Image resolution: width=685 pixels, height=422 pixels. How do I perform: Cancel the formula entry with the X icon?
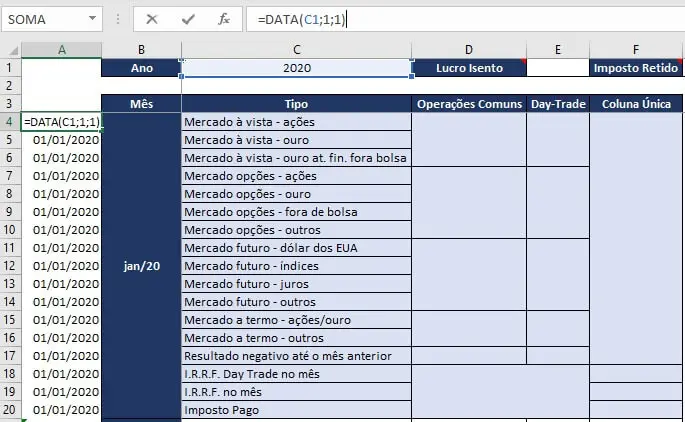click(152, 19)
